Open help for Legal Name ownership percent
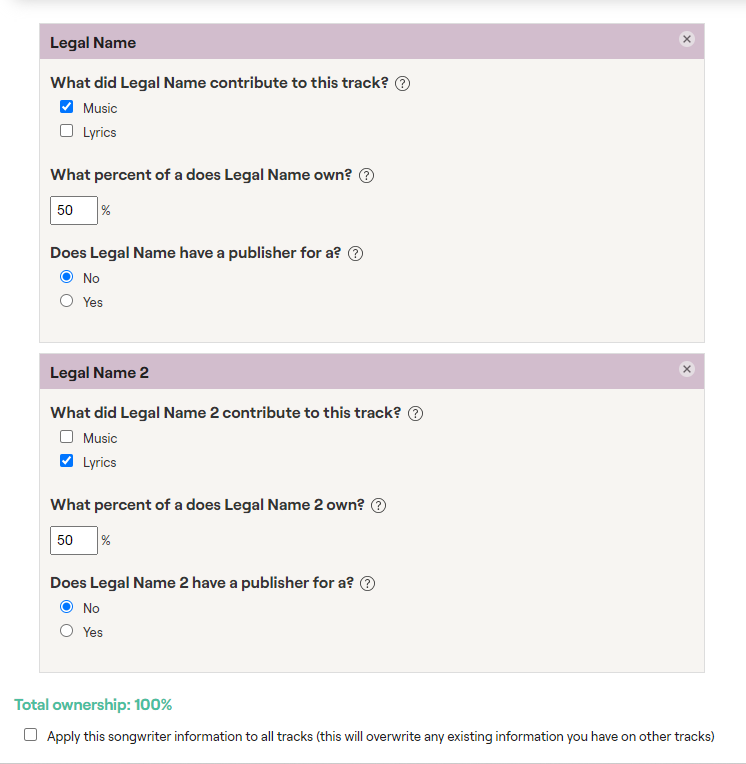Image resolution: width=746 pixels, height=764 pixels. tap(366, 176)
